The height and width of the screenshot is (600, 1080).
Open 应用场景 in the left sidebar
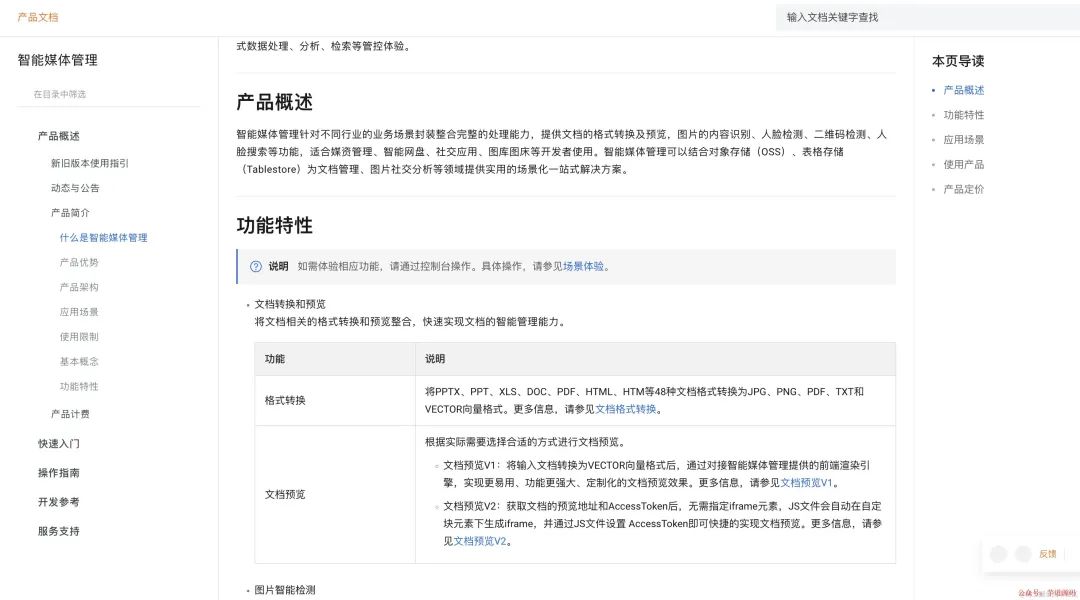click(79, 312)
